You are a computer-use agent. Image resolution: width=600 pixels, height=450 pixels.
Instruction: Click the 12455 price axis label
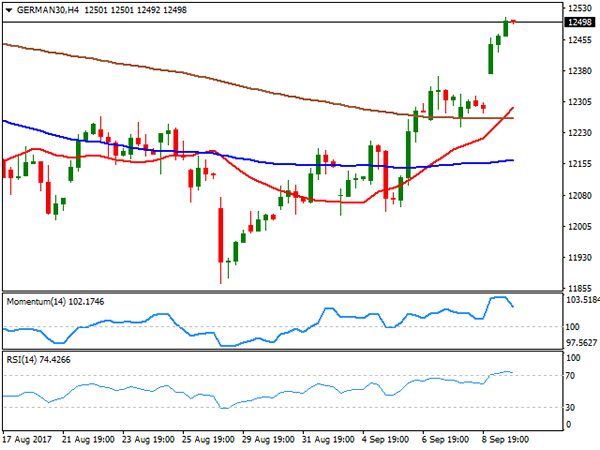[x=580, y=40]
